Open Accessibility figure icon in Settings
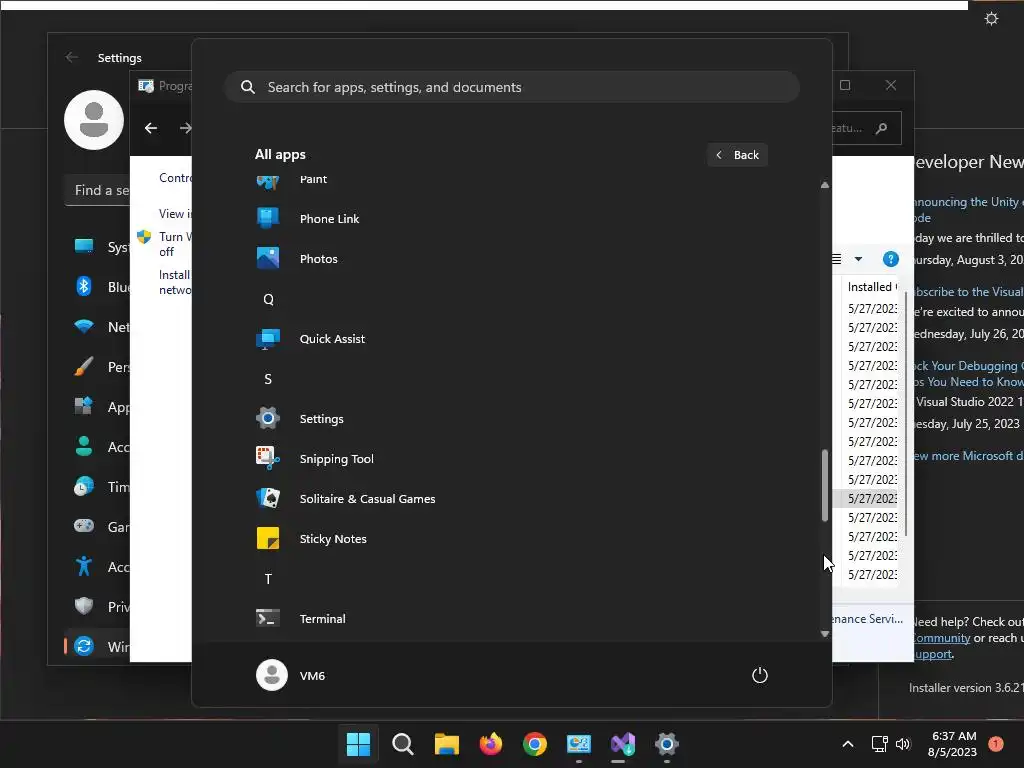The image size is (1024, 768). click(84, 566)
